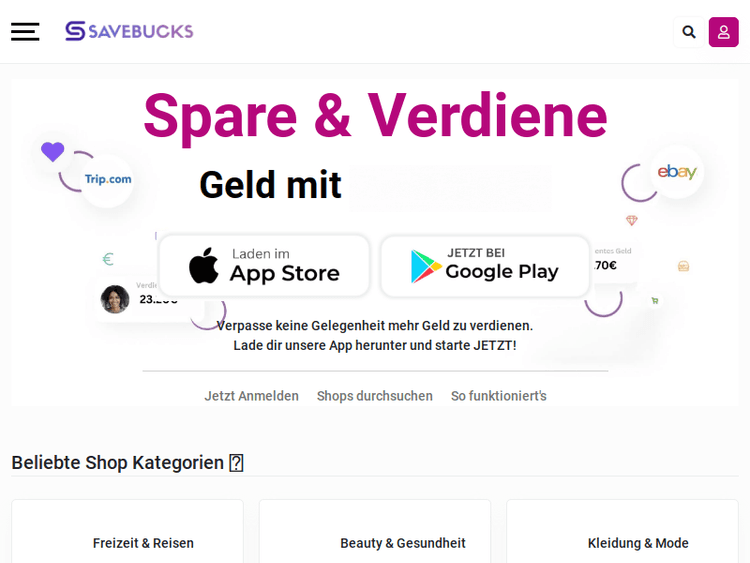
Task: Click the pink user account icon
Action: tap(723, 32)
